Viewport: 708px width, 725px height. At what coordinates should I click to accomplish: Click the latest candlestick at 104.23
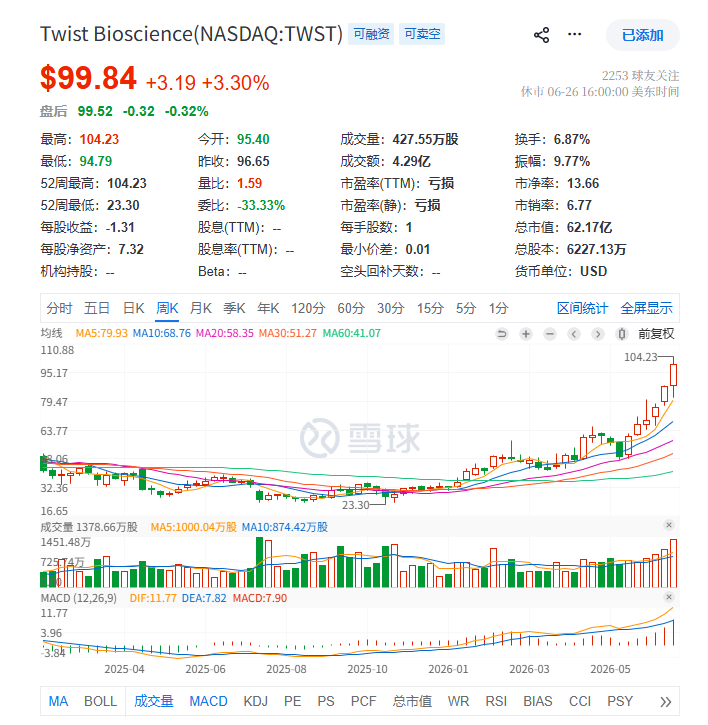coord(673,375)
